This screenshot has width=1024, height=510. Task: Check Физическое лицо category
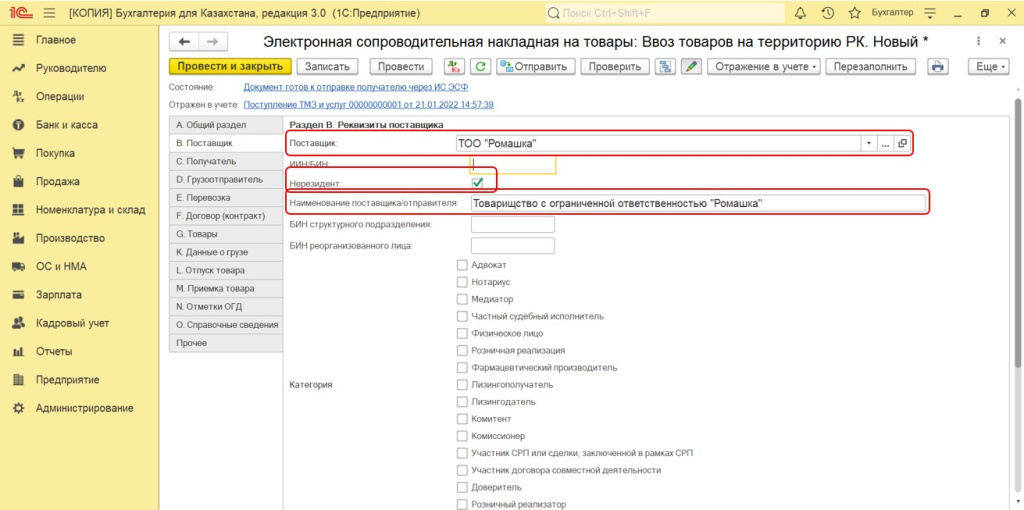coord(462,333)
